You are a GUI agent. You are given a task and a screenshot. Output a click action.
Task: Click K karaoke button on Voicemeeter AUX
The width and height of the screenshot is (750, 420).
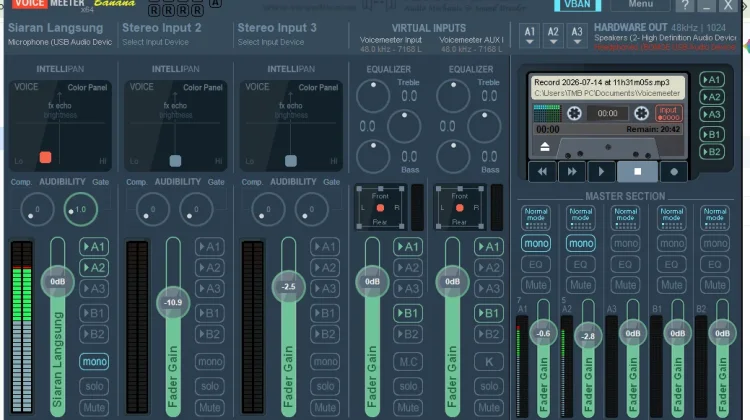click(489, 362)
